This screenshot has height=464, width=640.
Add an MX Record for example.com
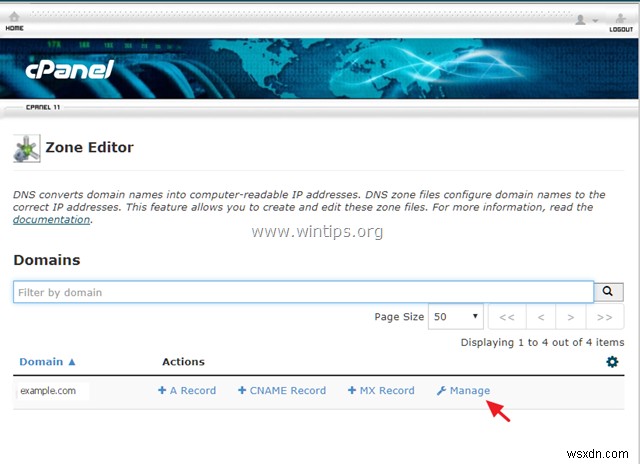[381, 391]
